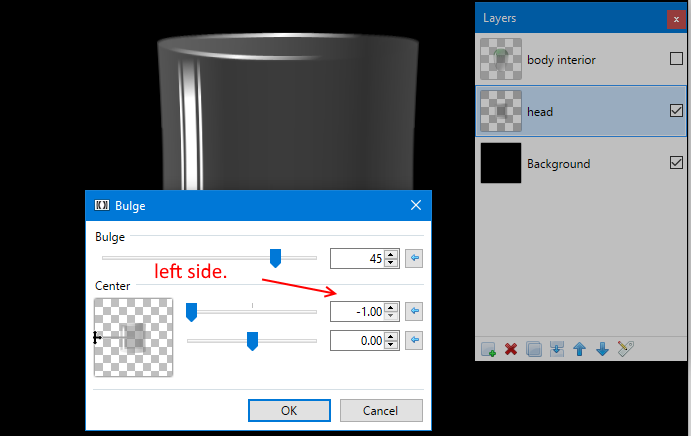Select layer named body interior

[x=561, y=60]
